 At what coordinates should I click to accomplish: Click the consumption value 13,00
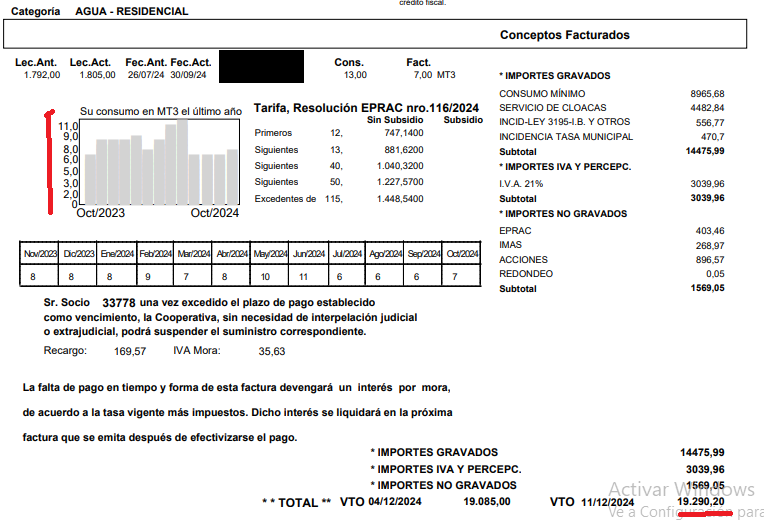click(355, 75)
